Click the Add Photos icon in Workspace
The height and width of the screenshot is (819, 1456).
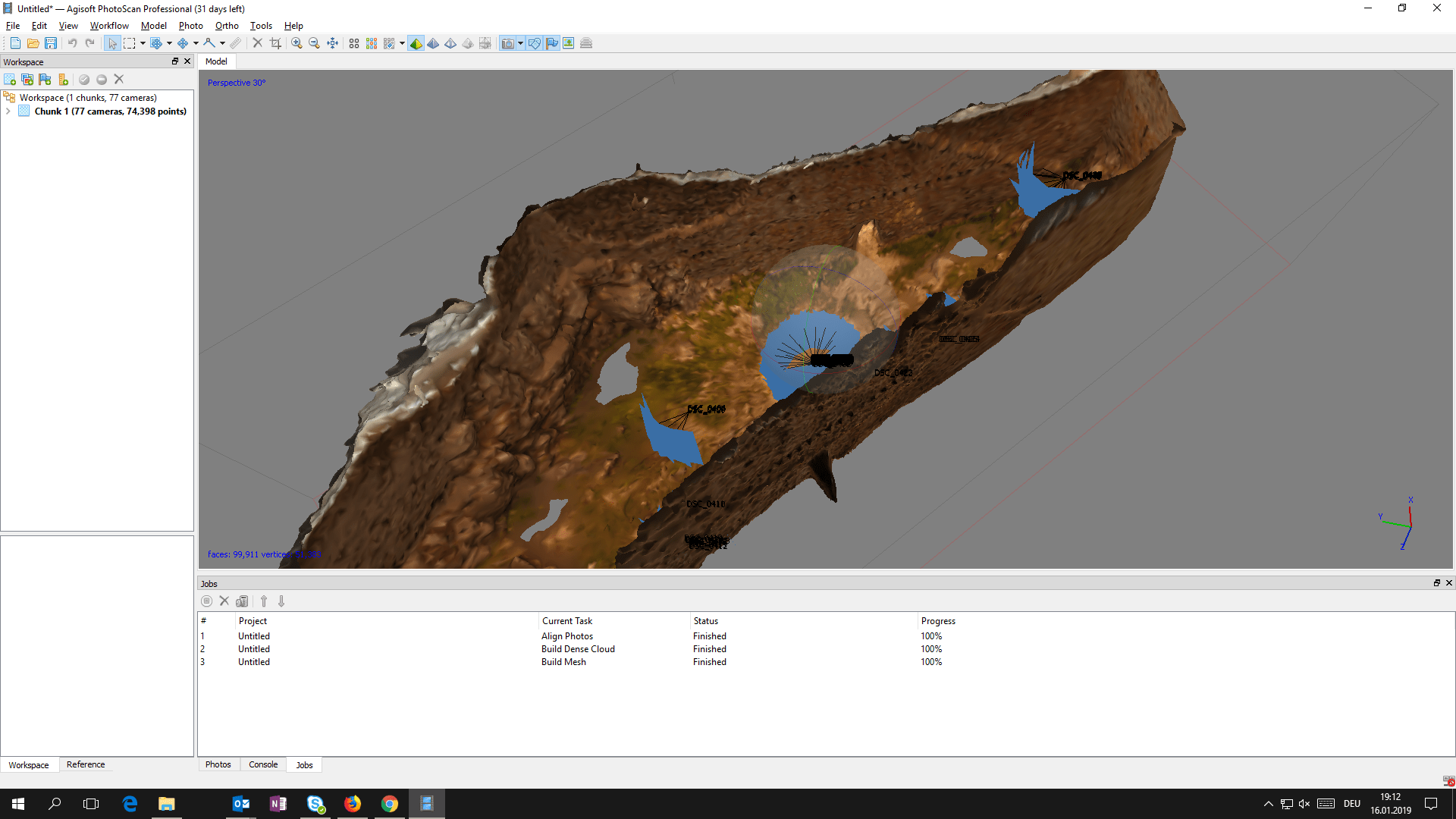tap(27, 80)
